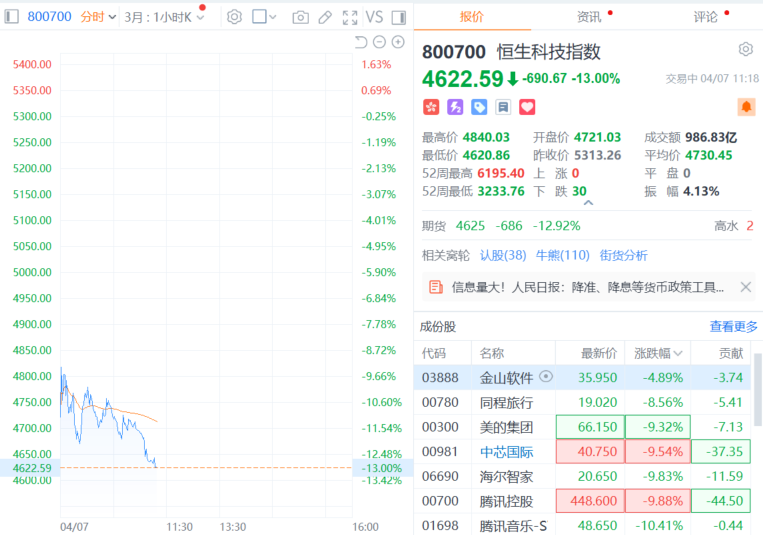The height and width of the screenshot is (535, 763).
Task: Toggle the left sidebar panel
Action: (x=12, y=17)
